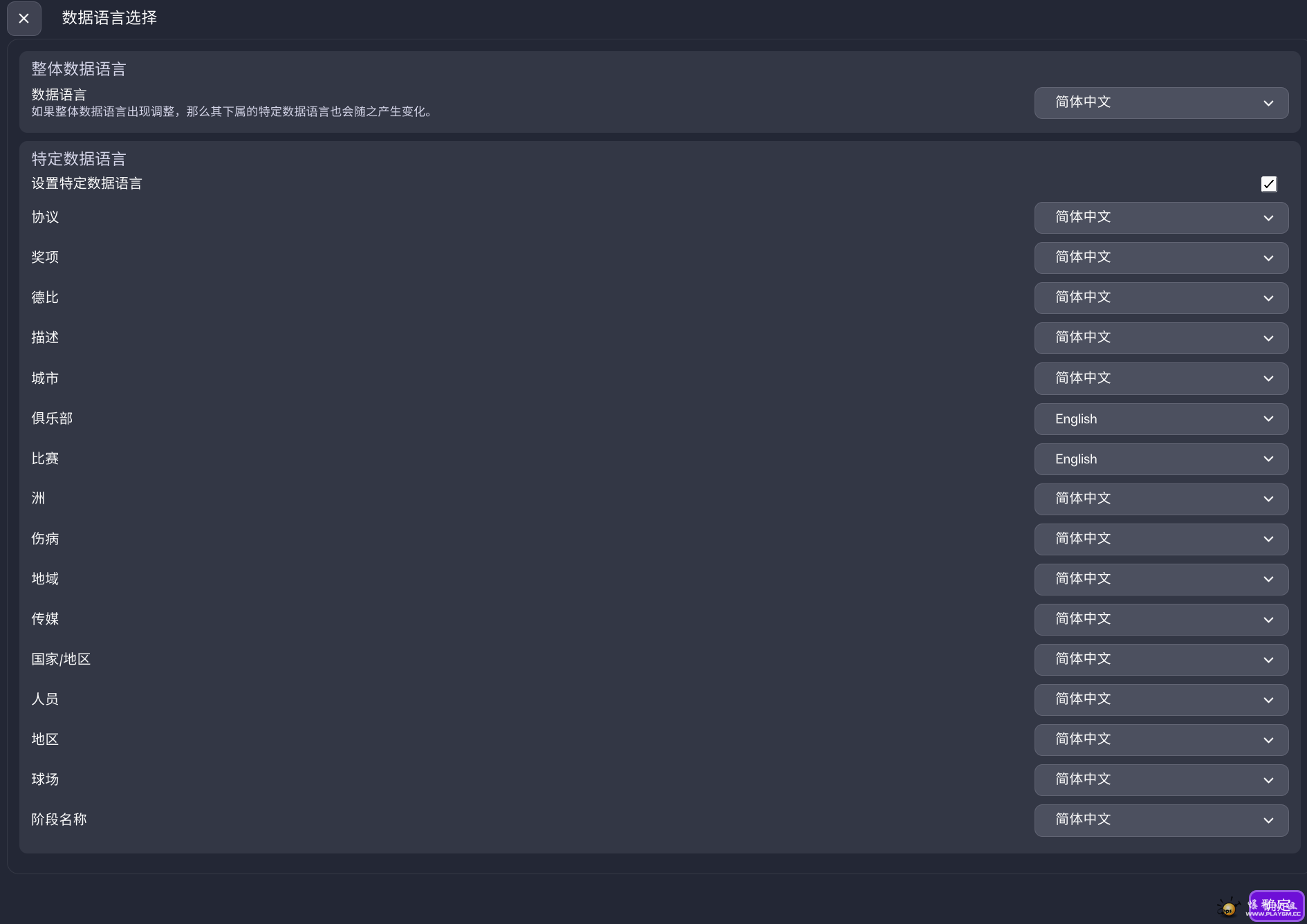Click the chevron on 球场 dropdown

(1268, 780)
